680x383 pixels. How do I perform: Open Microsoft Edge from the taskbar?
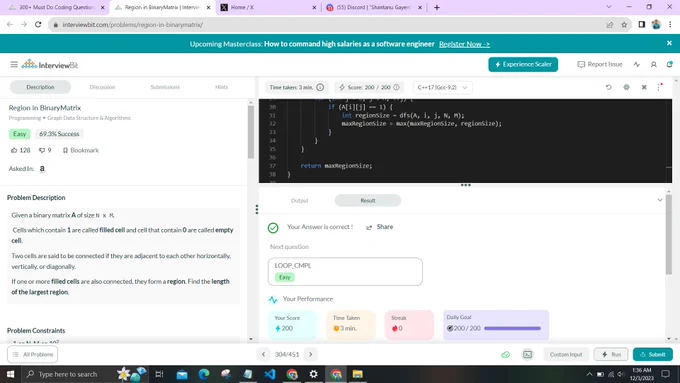coord(203,374)
